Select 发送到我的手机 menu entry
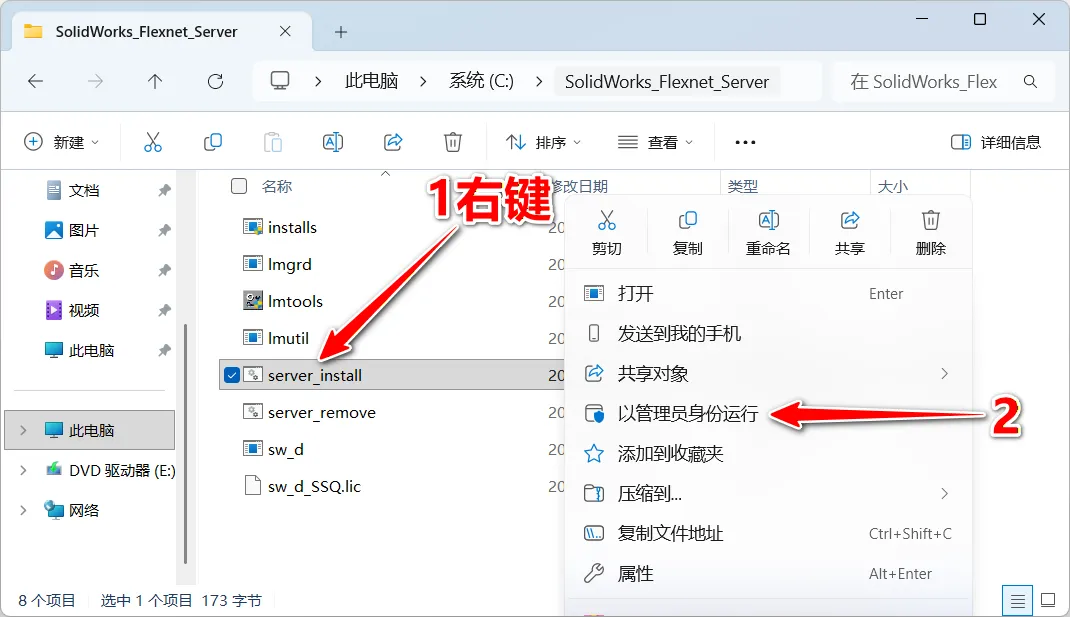This screenshot has height=617, width=1070. (x=768, y=334)
